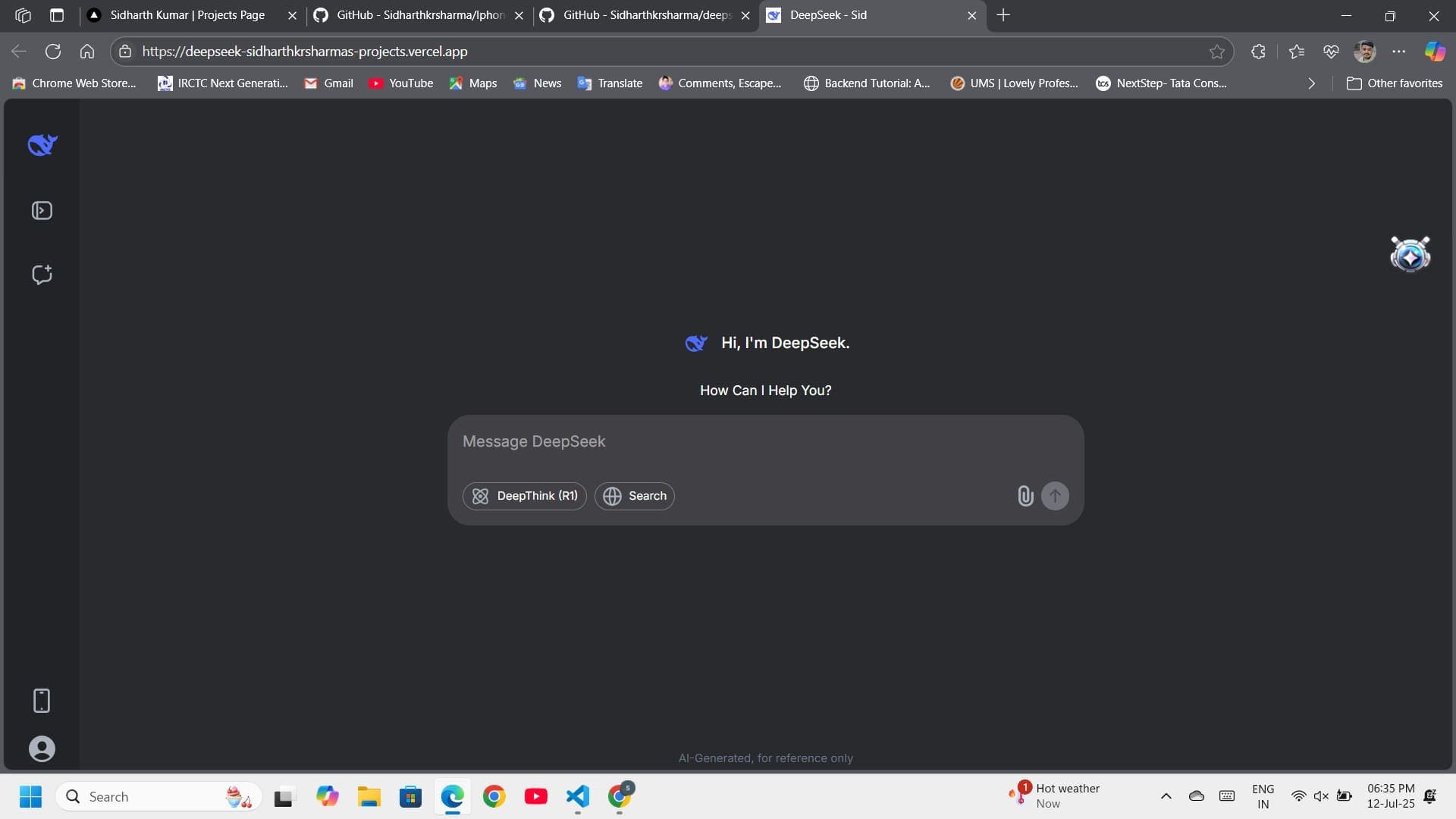Open Other favorites folder
Screen dimensions: 1456x819
[1395, 83]
